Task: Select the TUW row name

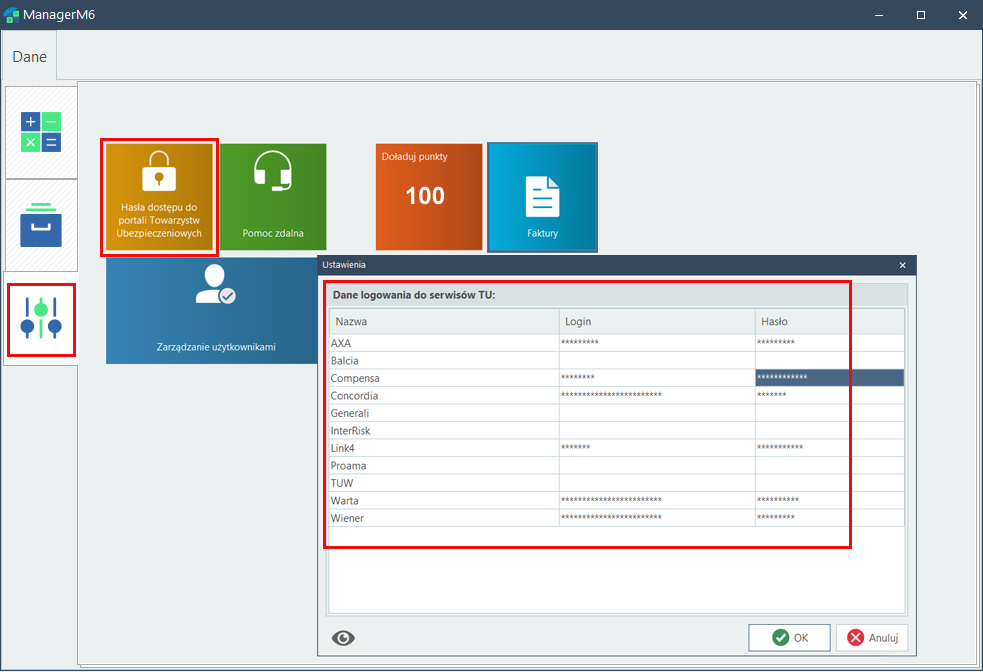Action: [444, 483]
